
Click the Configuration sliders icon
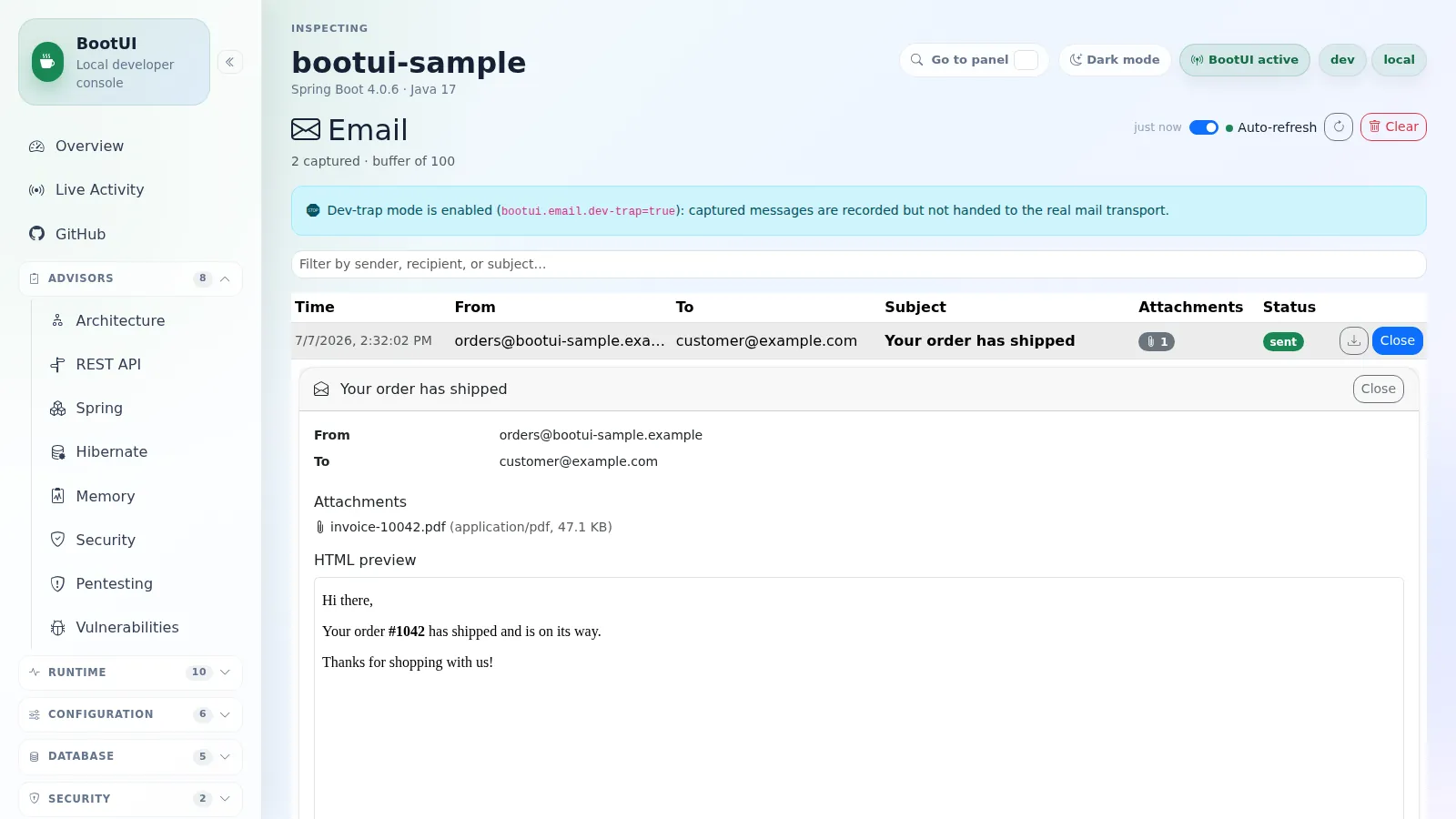point(35,714)
